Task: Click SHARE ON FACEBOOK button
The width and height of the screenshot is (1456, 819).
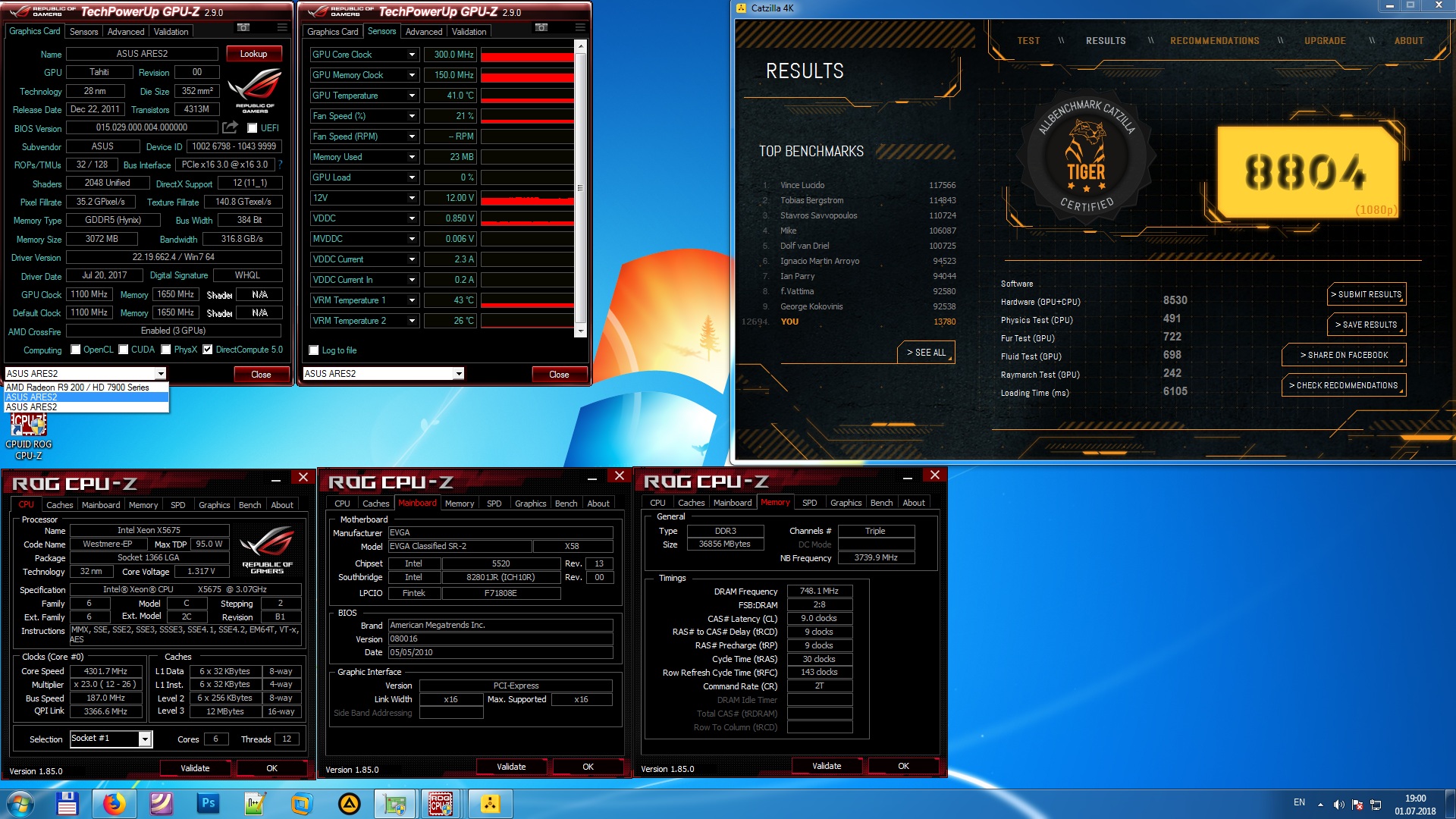Action: (x=1344, y=355)
